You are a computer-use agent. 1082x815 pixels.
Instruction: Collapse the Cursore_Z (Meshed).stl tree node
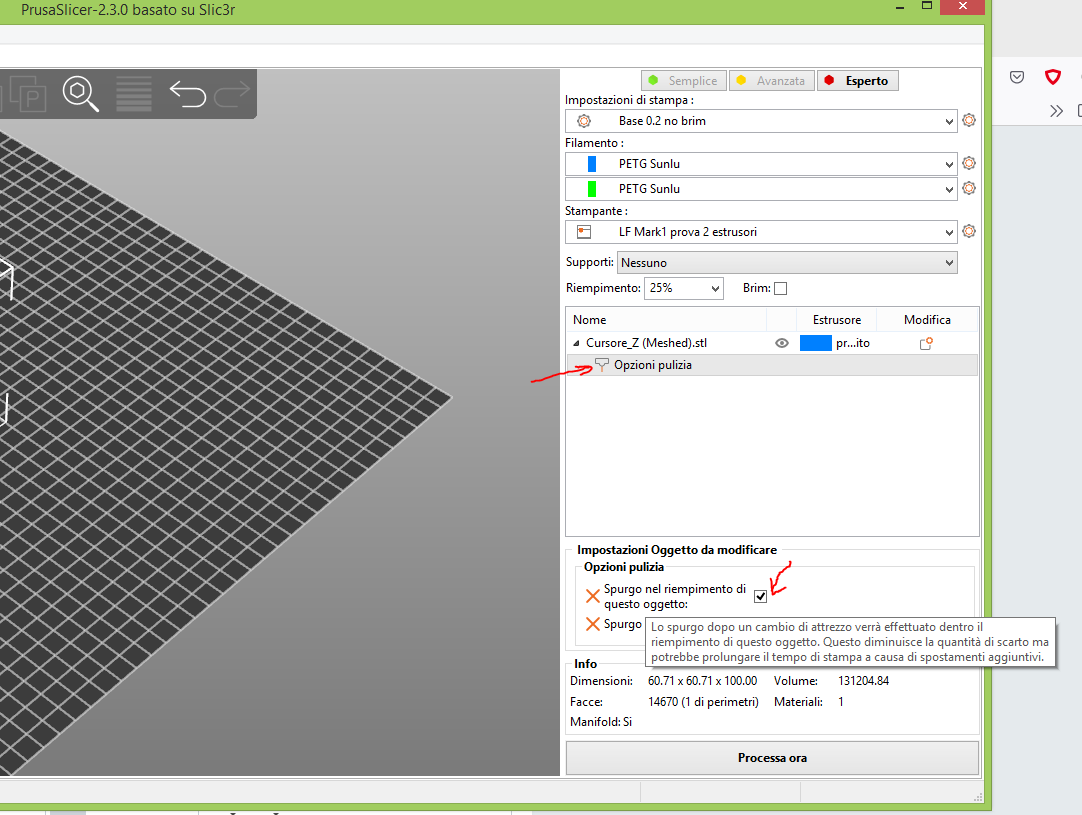point(576,343)
